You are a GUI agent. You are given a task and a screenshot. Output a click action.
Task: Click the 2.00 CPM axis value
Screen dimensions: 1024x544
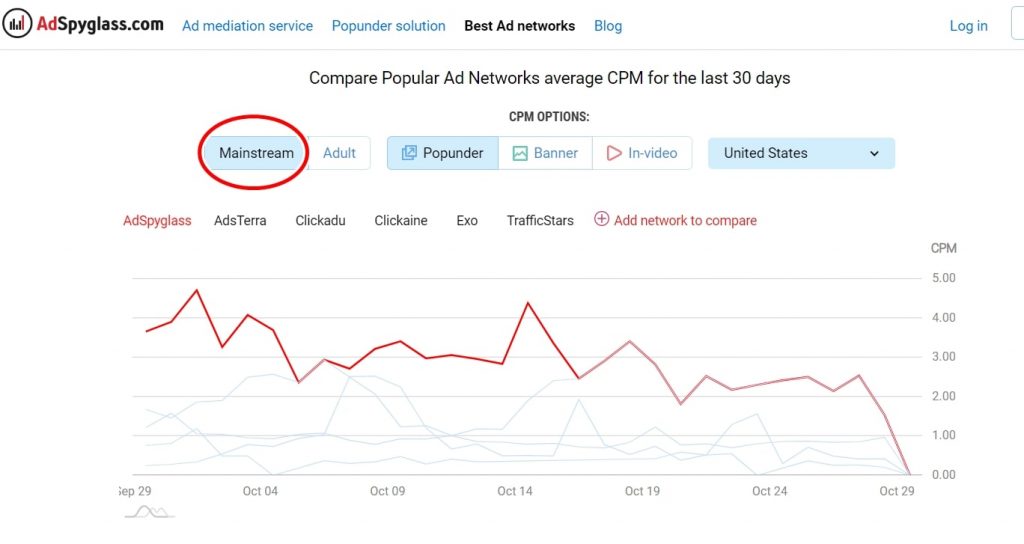click(x=943, y=396)
